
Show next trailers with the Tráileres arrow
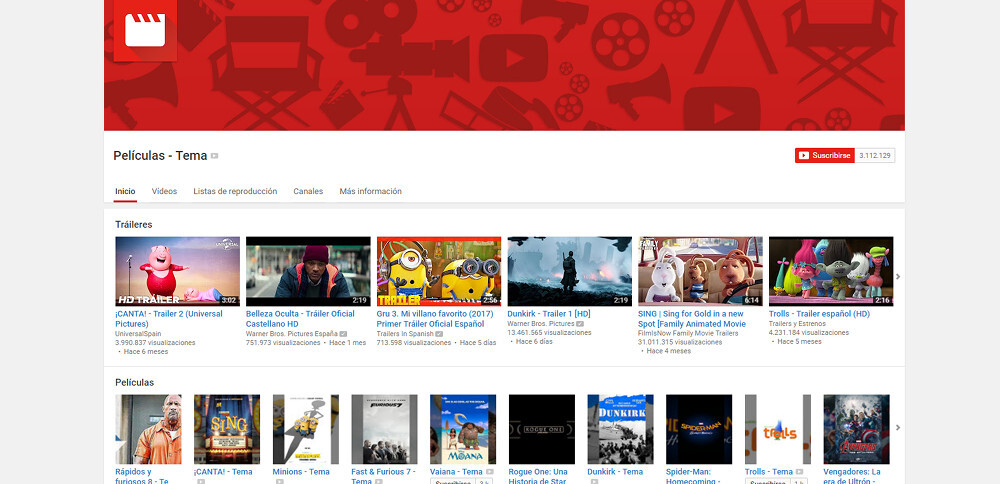click(898, 276)
